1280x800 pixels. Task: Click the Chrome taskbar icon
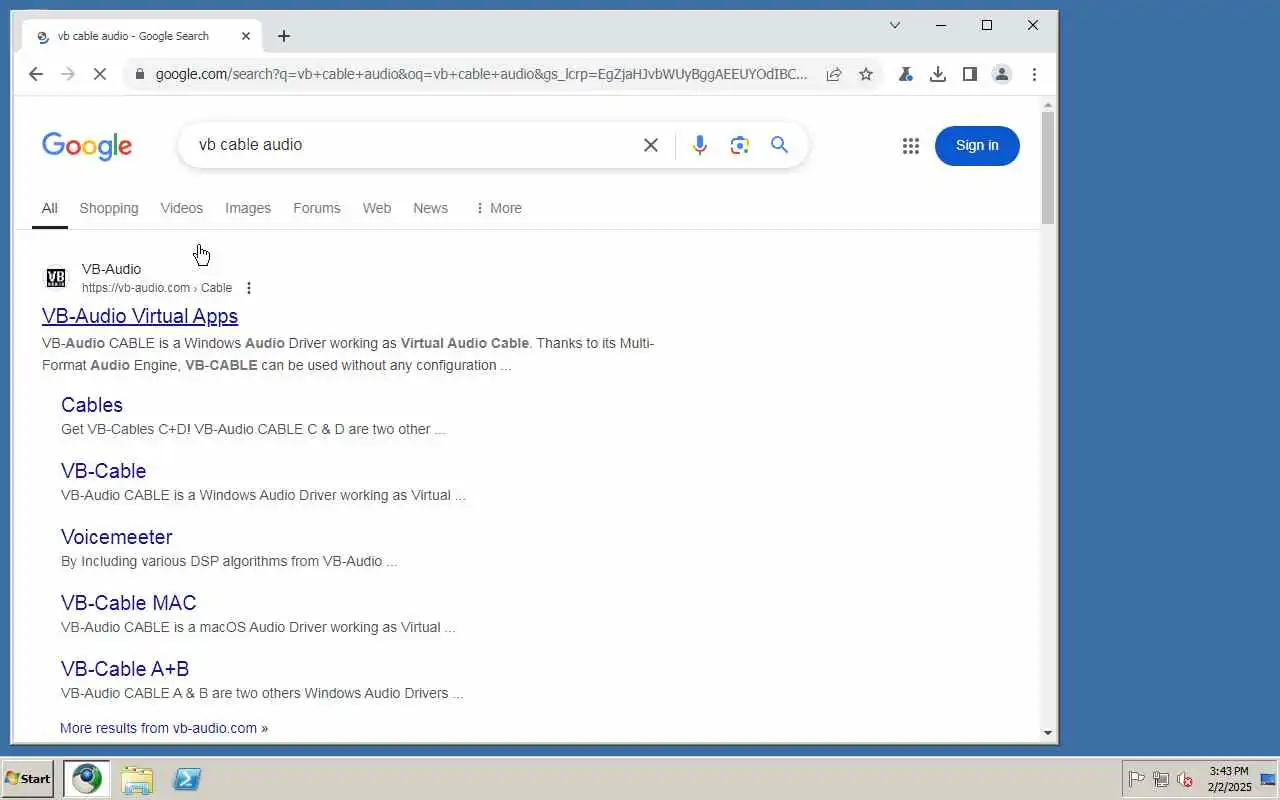[87, 779]
